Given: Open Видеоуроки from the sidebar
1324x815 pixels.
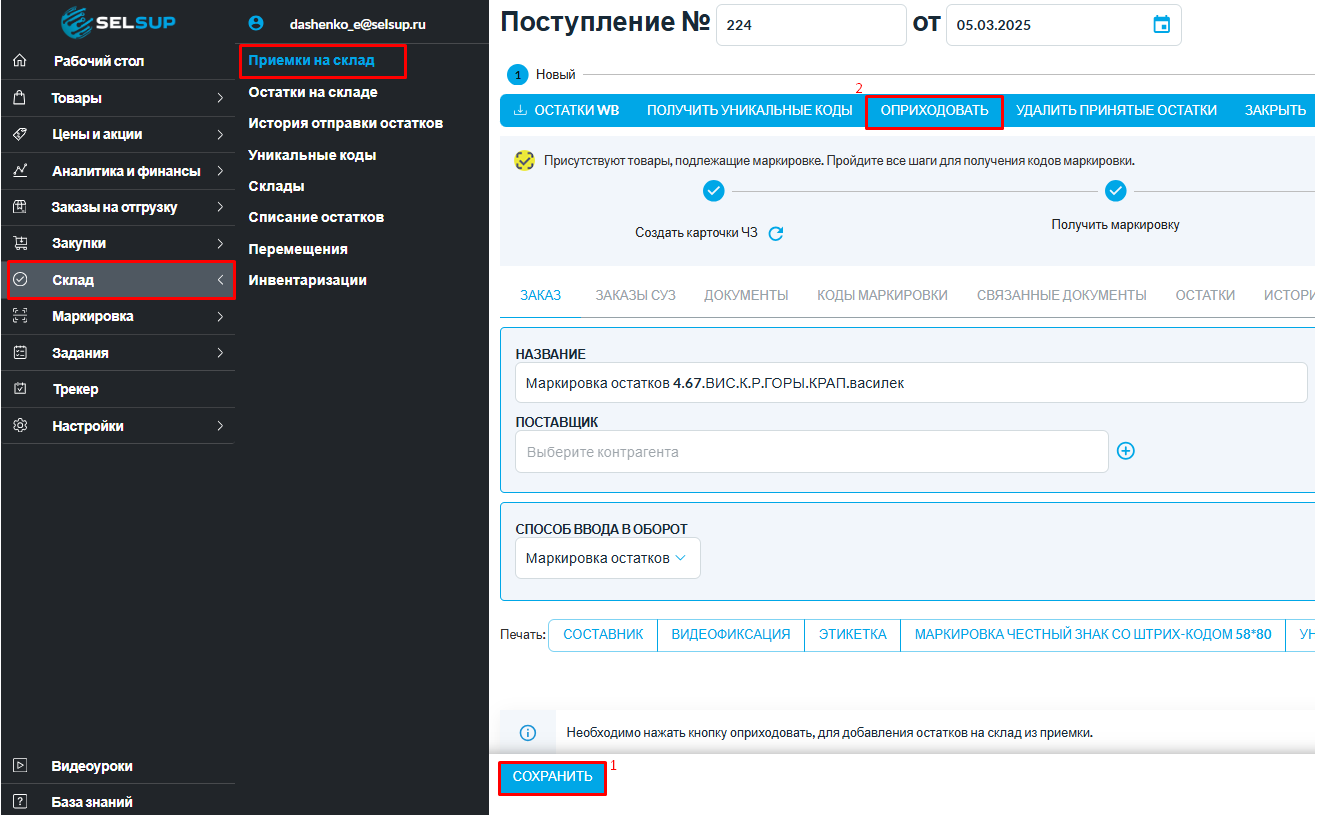Looking at the screenshot, I should (x=92, y=766).
